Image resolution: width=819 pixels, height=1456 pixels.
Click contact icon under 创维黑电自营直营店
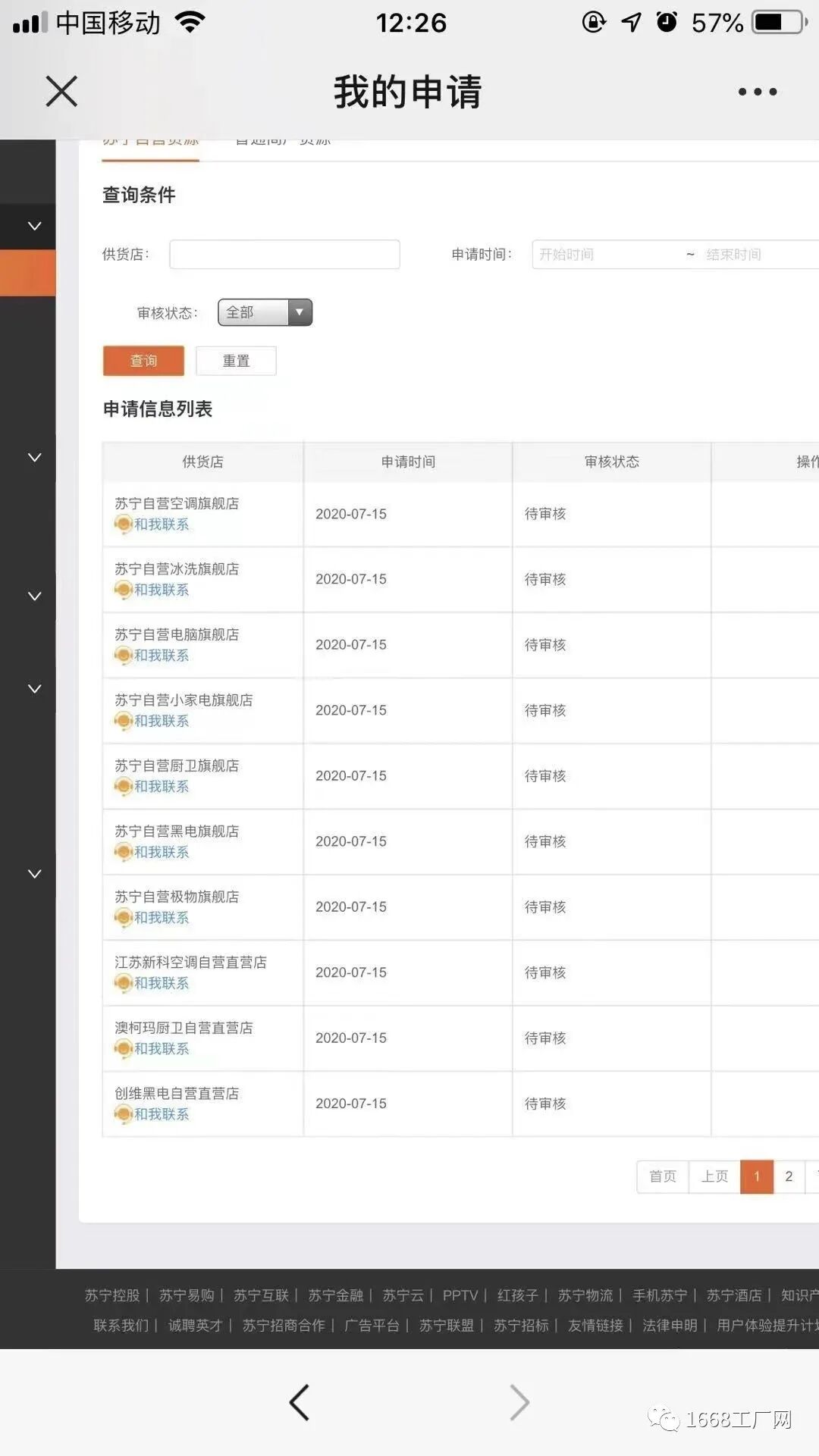pyautogui.click(x=123, y=1115)
